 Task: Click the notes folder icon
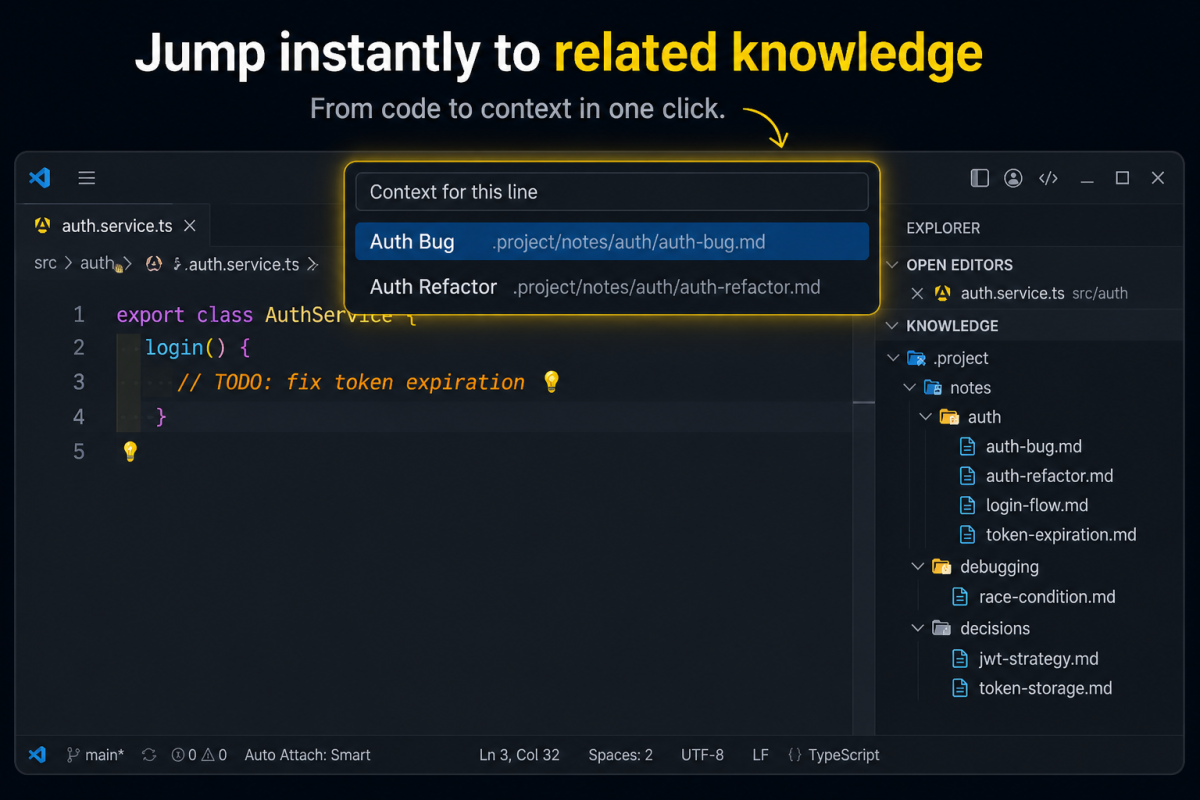[932, 387]
